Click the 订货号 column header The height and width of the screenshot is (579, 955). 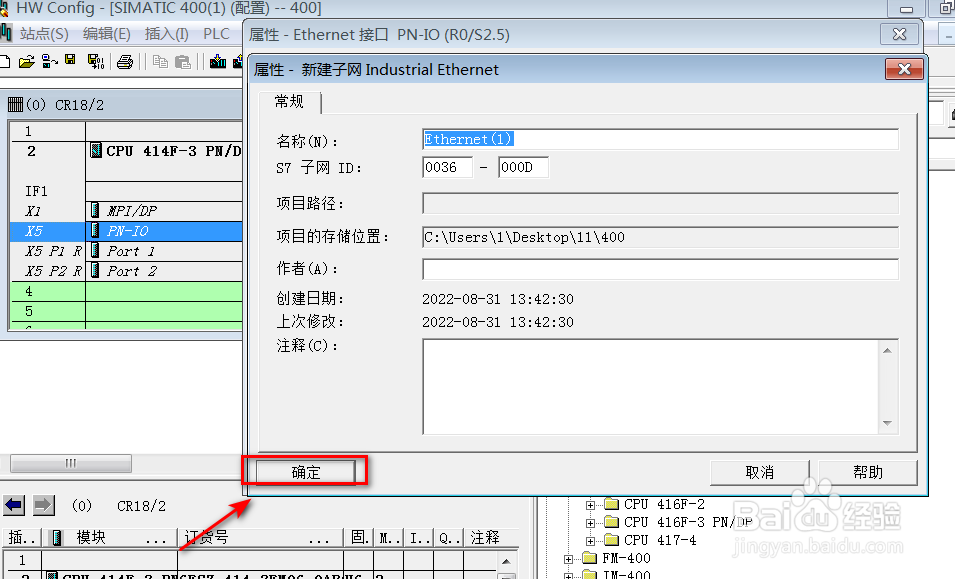coord(260,537)
